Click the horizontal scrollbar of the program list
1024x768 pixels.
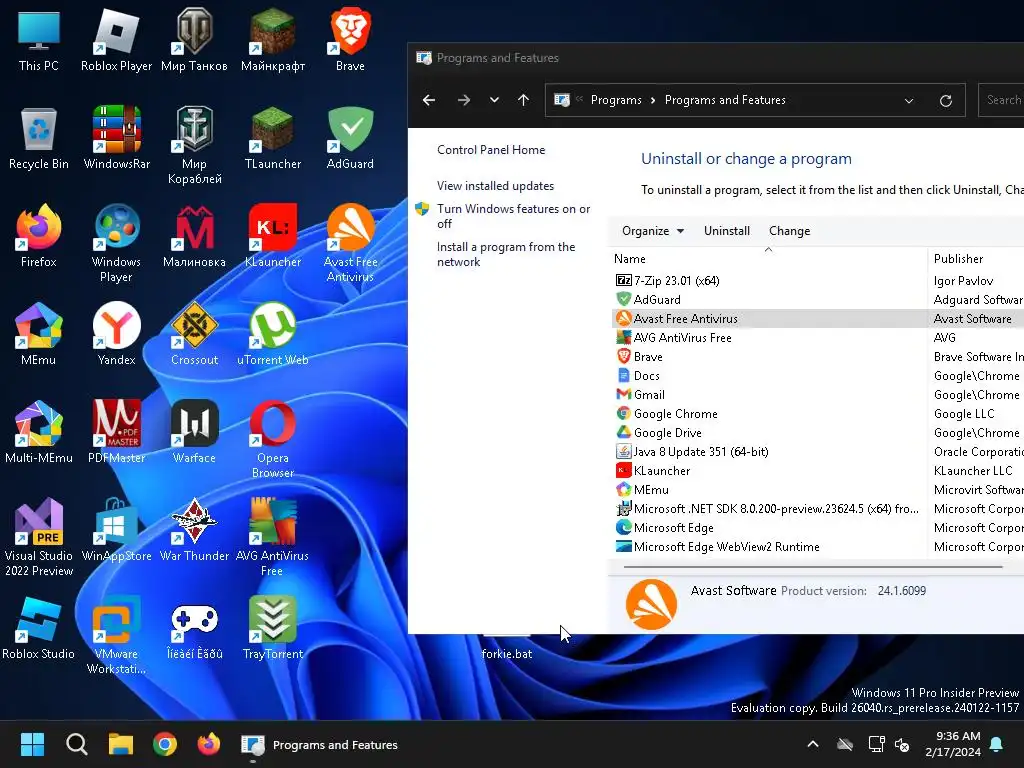[x=813, y=567]
